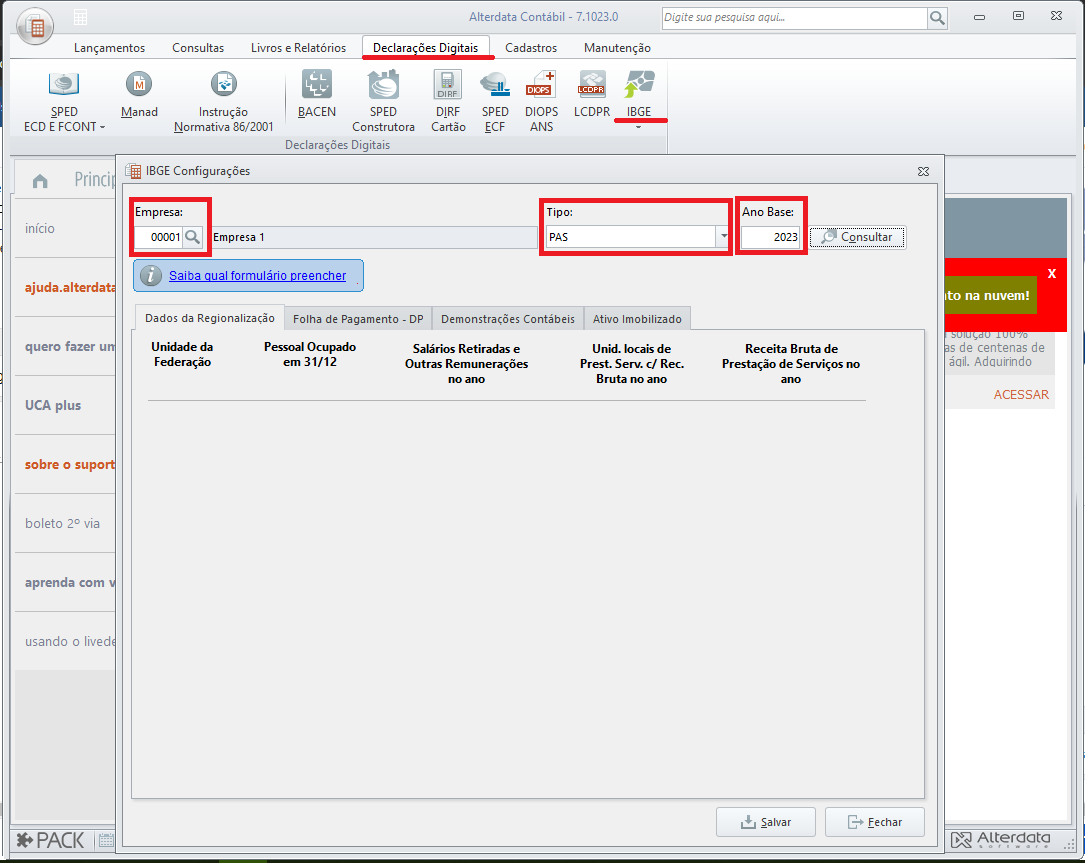
Task: Click the BACEN declaration icon
Action: click(317, 94)
